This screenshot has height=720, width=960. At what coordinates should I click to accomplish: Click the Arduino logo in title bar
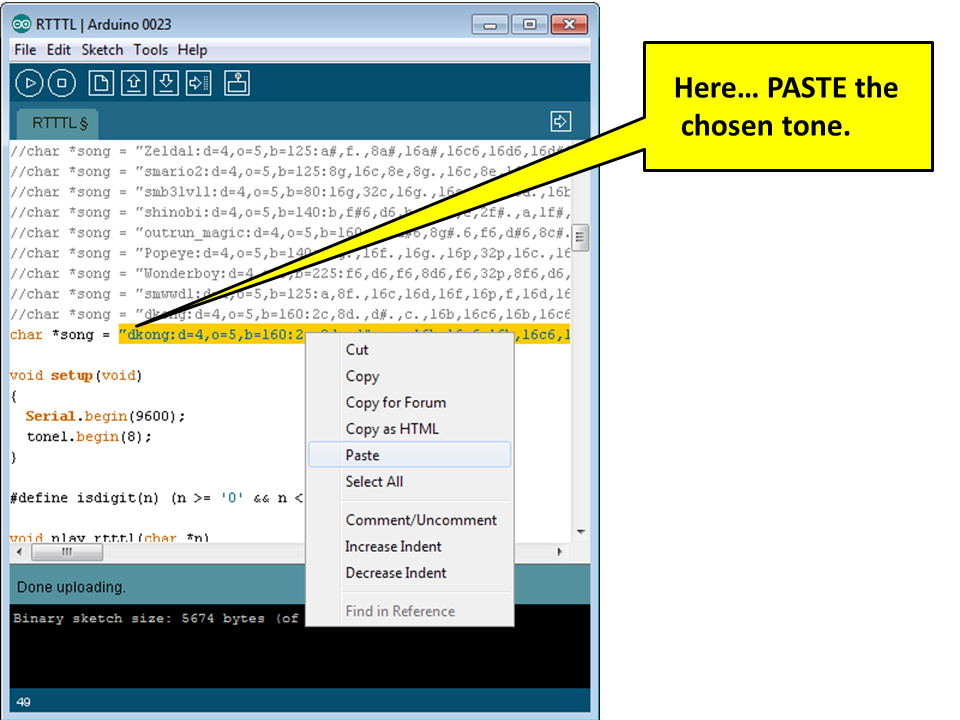point(21,24)
